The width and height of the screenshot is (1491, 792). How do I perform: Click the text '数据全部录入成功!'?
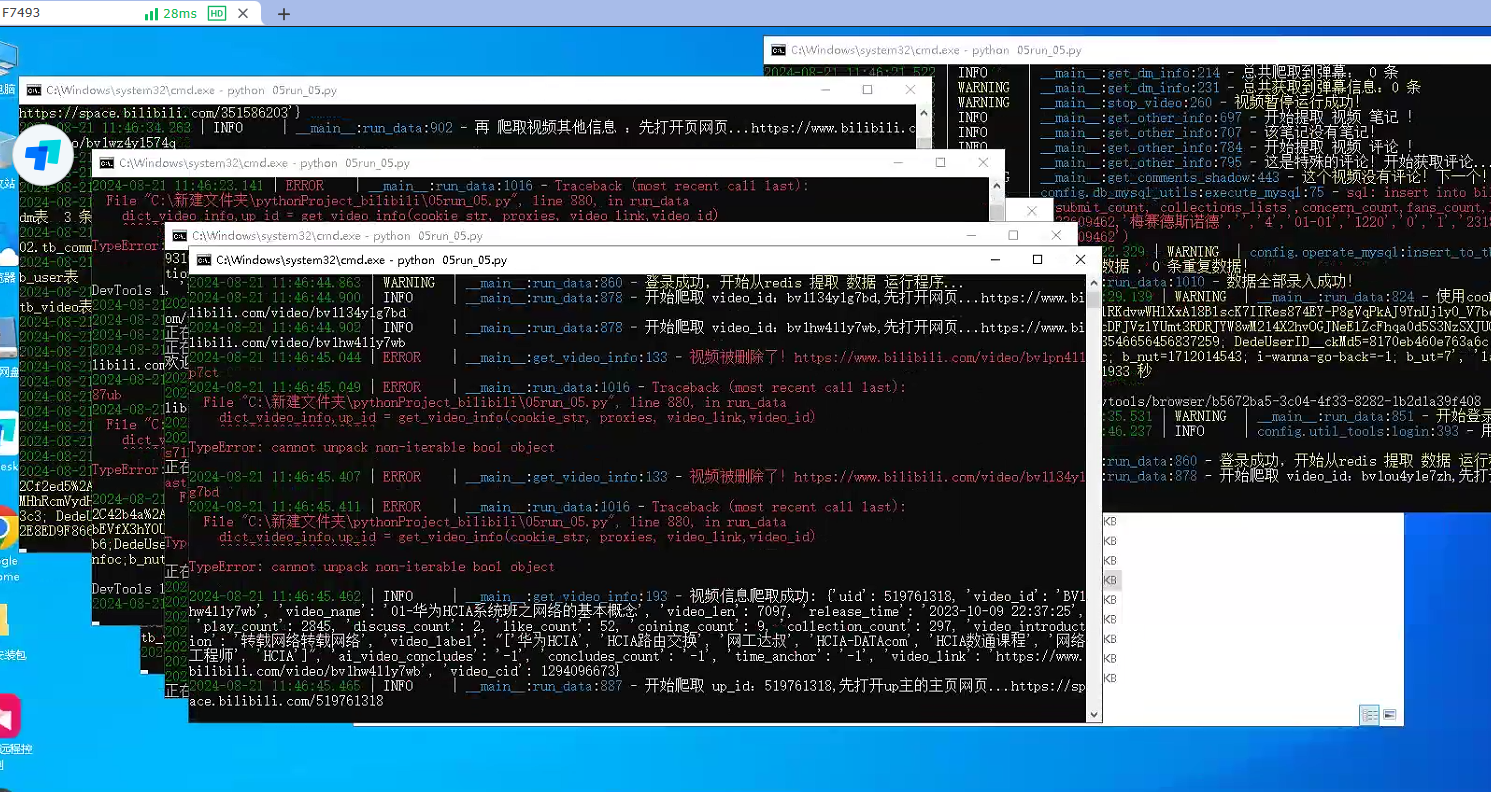[1290, 282]
